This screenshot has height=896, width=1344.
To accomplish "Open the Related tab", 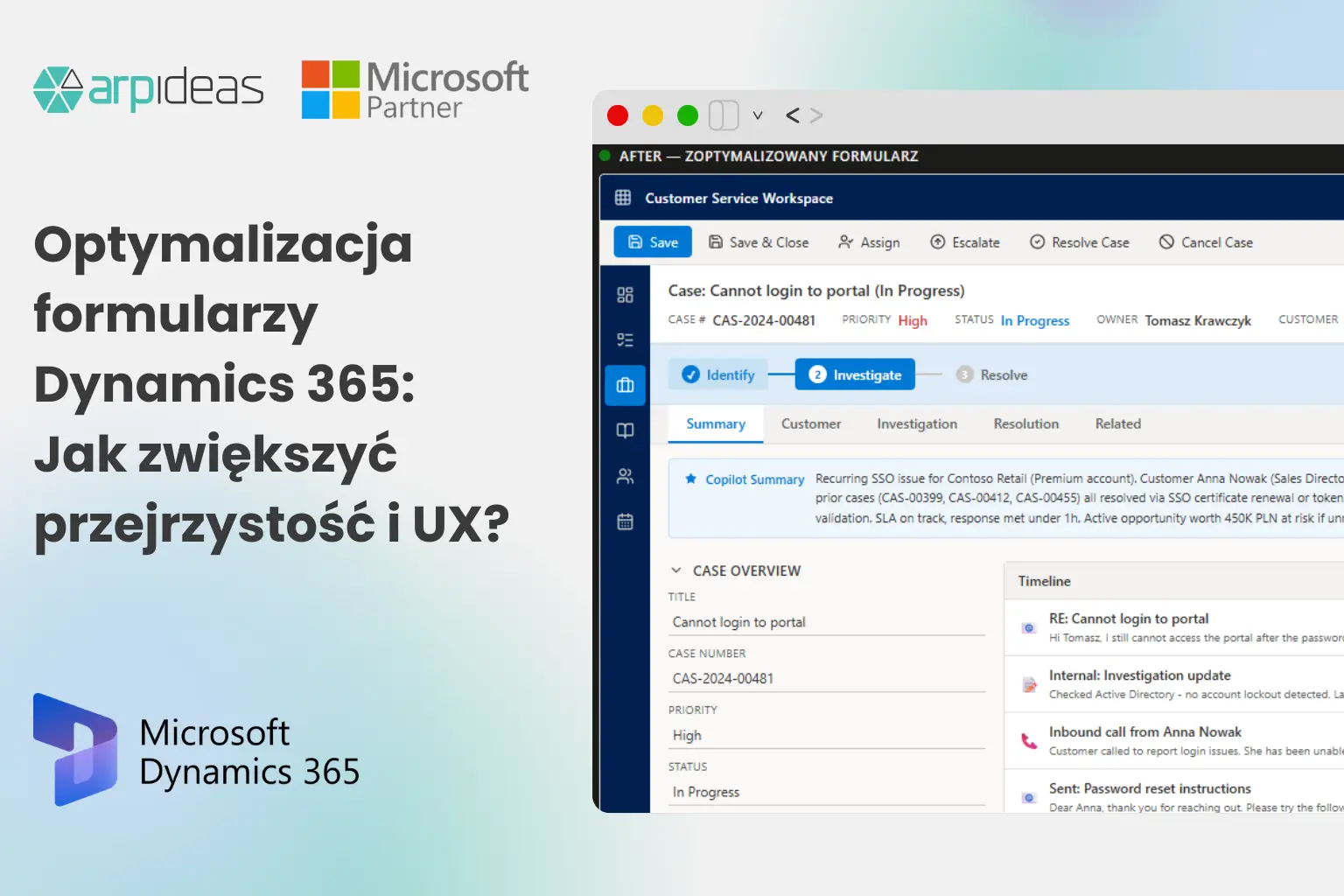I will click(1117, 423).
